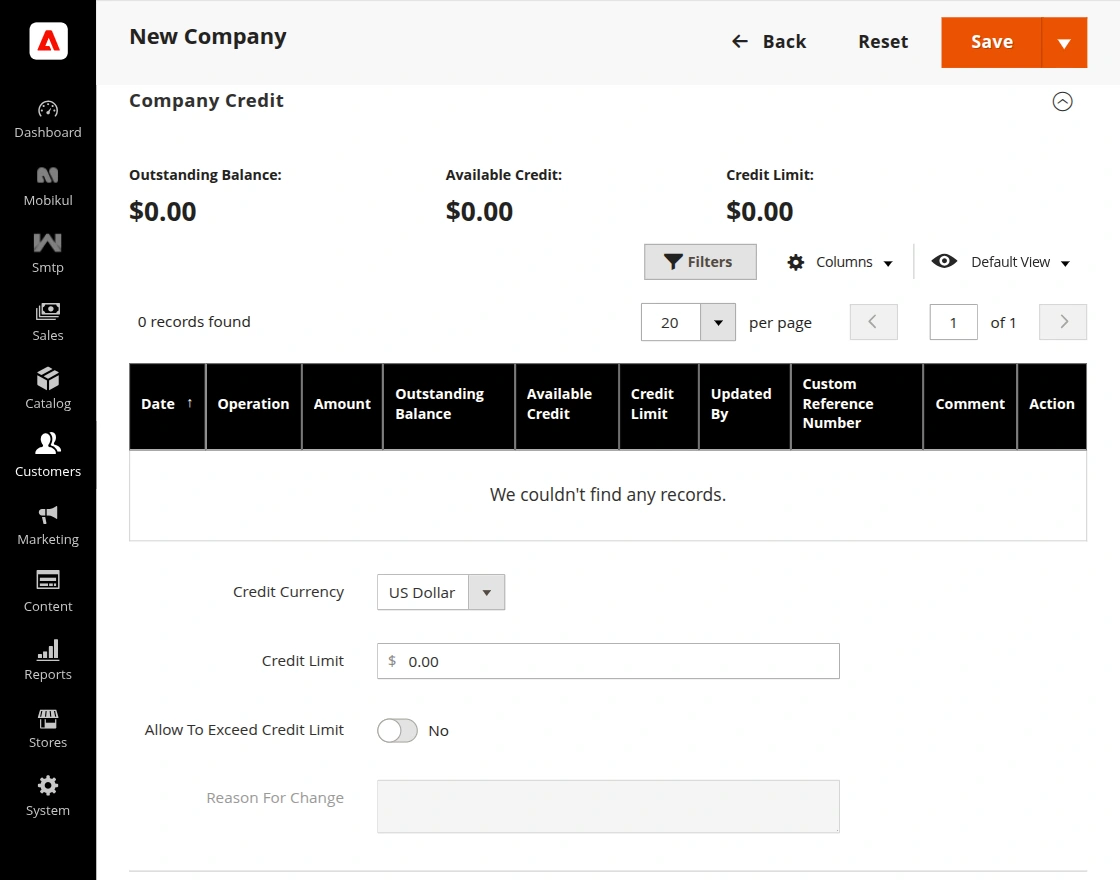Open the Stores menu
The image size is (1120, 880).
(x=48, y=729)
